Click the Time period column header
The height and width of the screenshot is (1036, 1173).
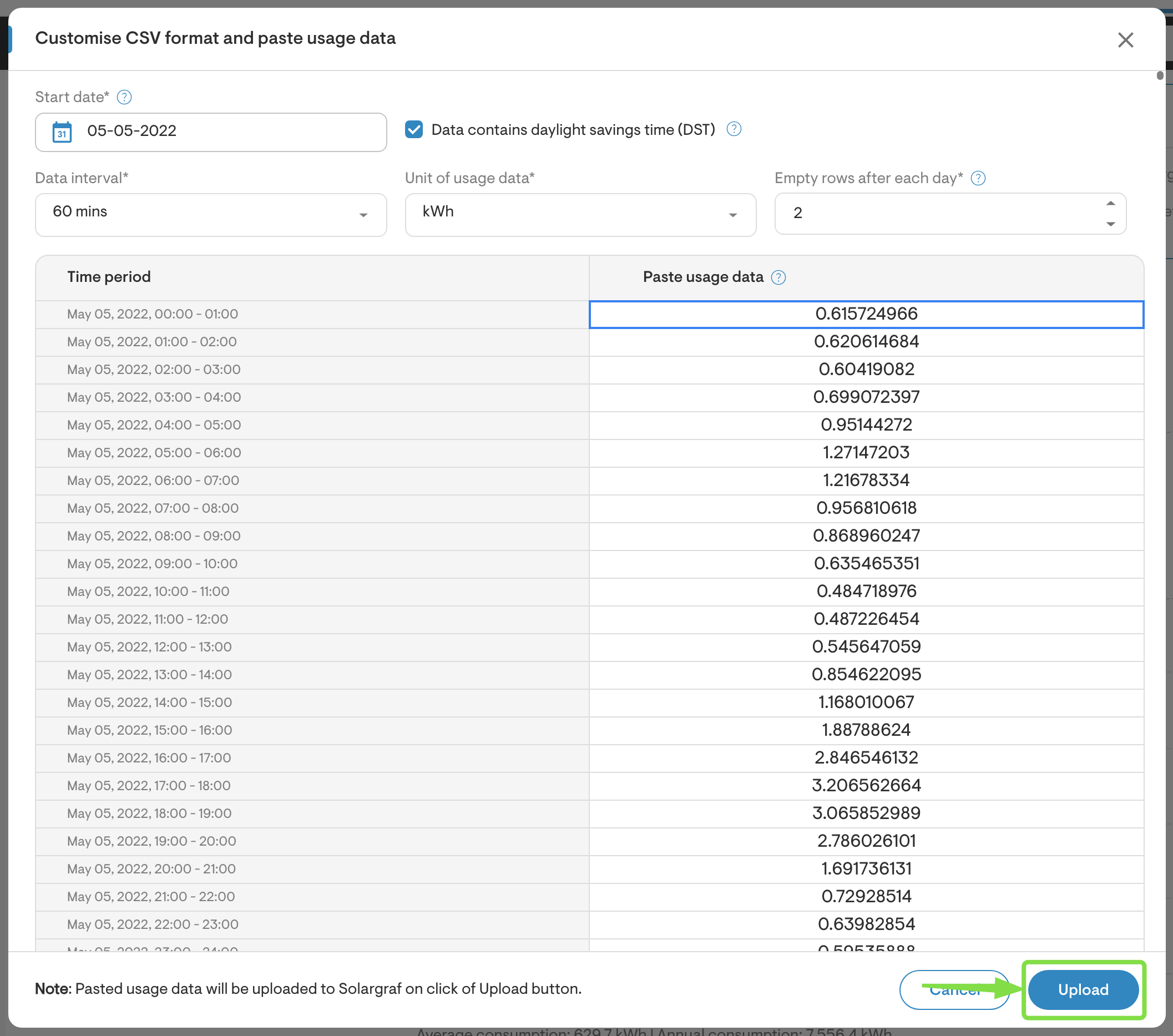108,277
